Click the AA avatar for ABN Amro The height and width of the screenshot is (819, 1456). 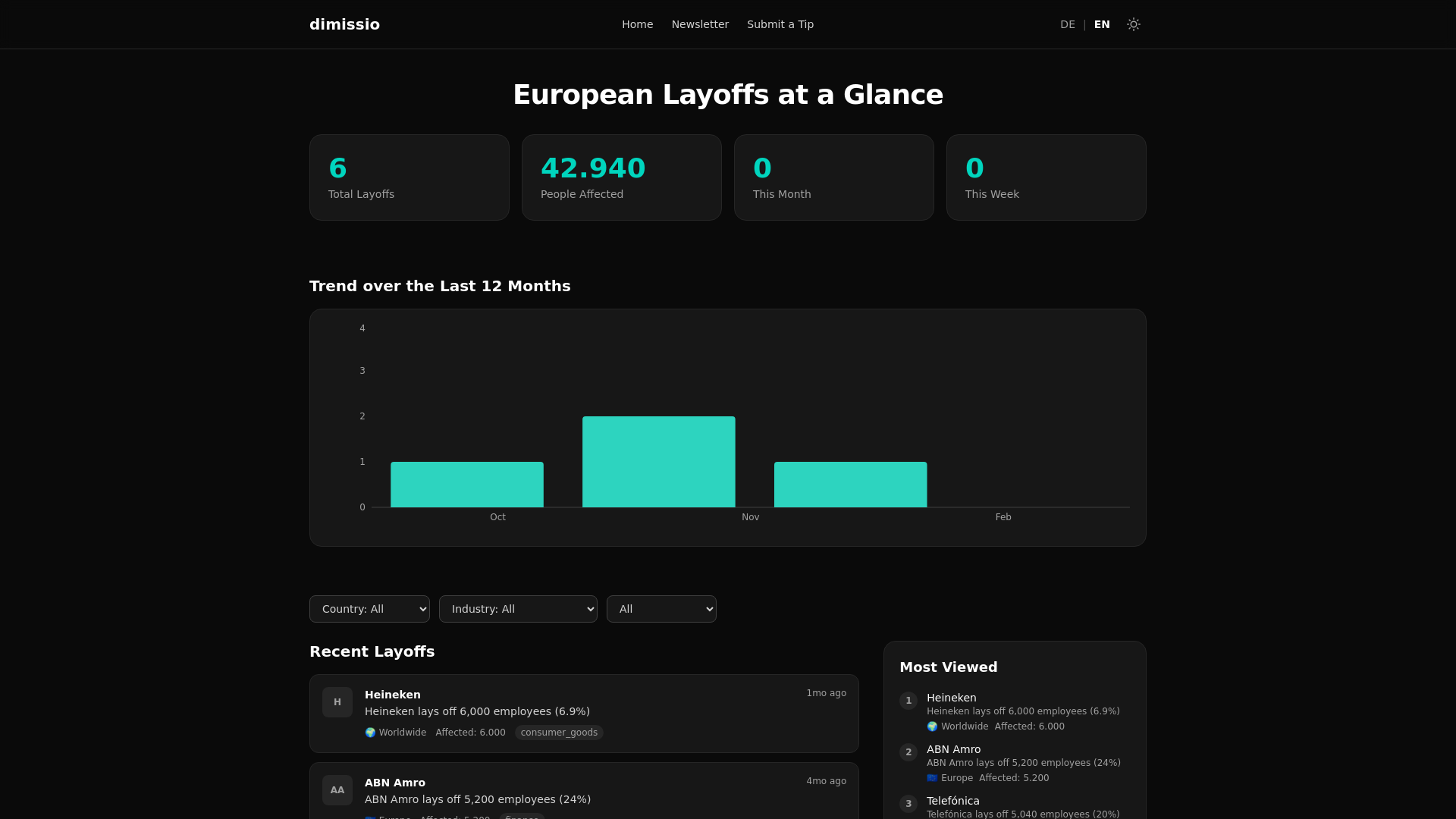coord(337,790)
